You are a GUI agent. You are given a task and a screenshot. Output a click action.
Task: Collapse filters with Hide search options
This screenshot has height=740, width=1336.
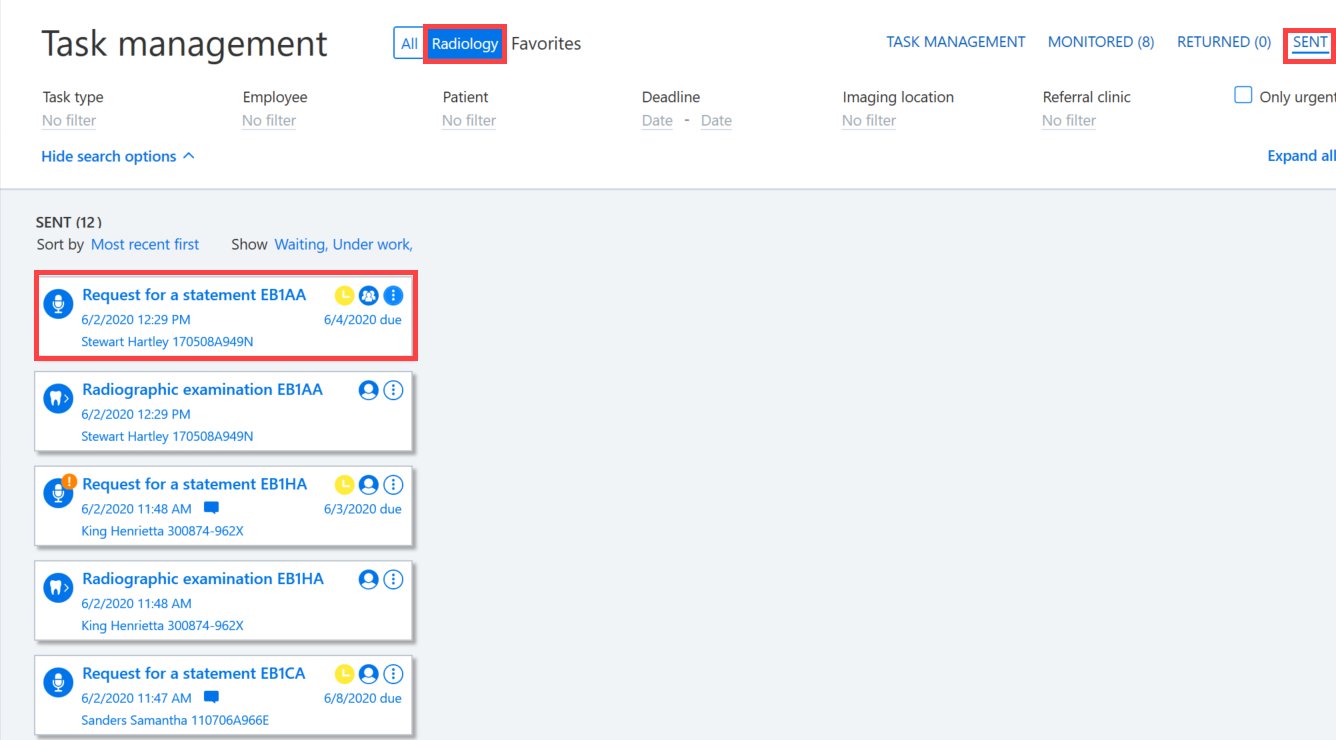(x=118, y=157)
